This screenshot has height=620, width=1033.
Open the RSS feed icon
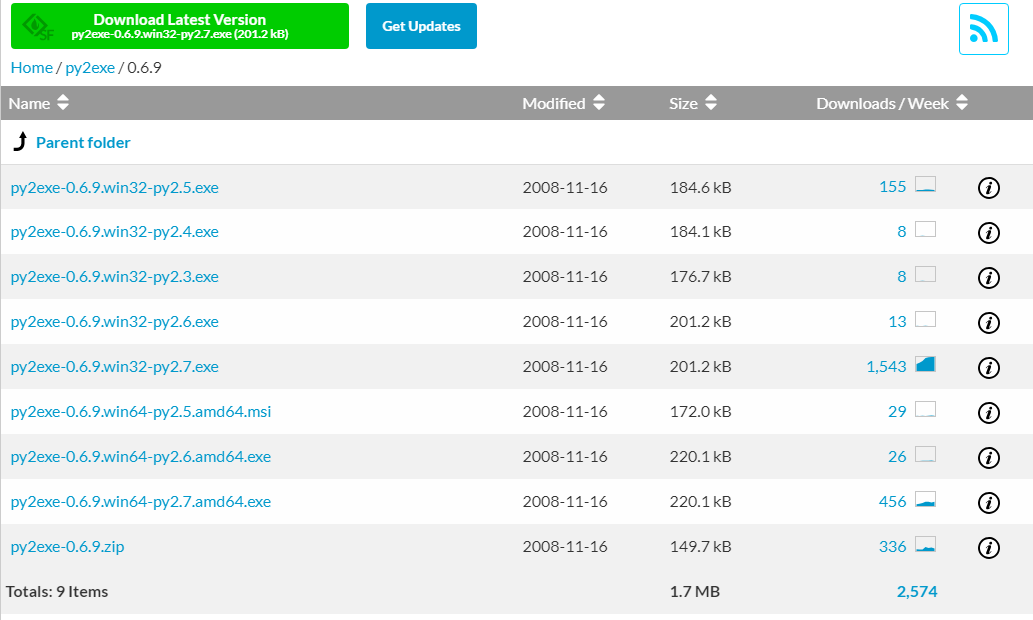coord(983,29)
